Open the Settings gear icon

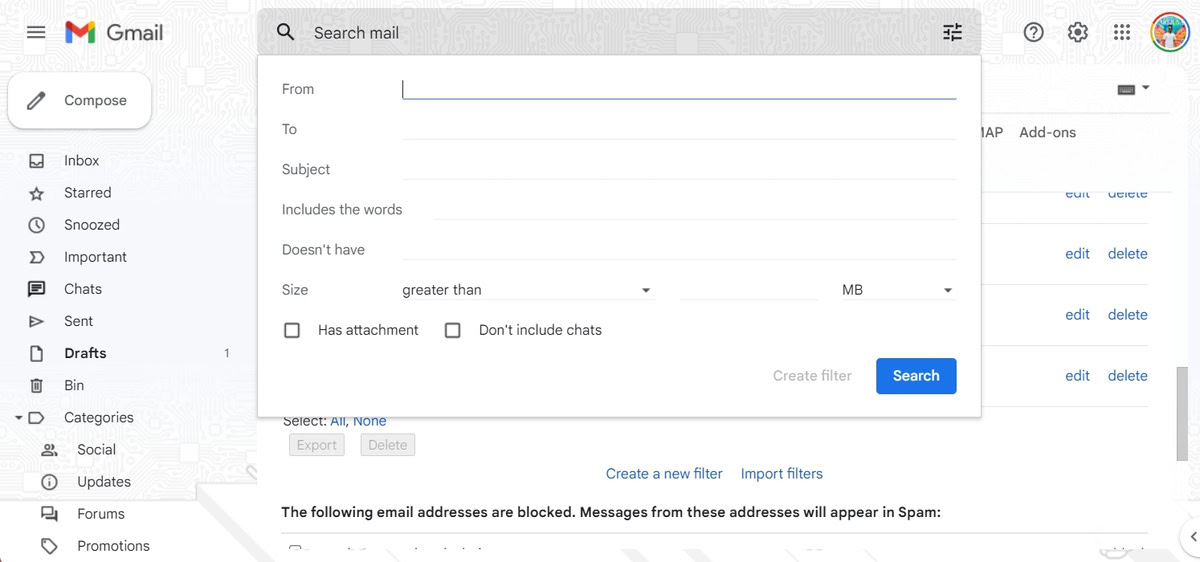pyautogui.click(x=1078, y=32)
